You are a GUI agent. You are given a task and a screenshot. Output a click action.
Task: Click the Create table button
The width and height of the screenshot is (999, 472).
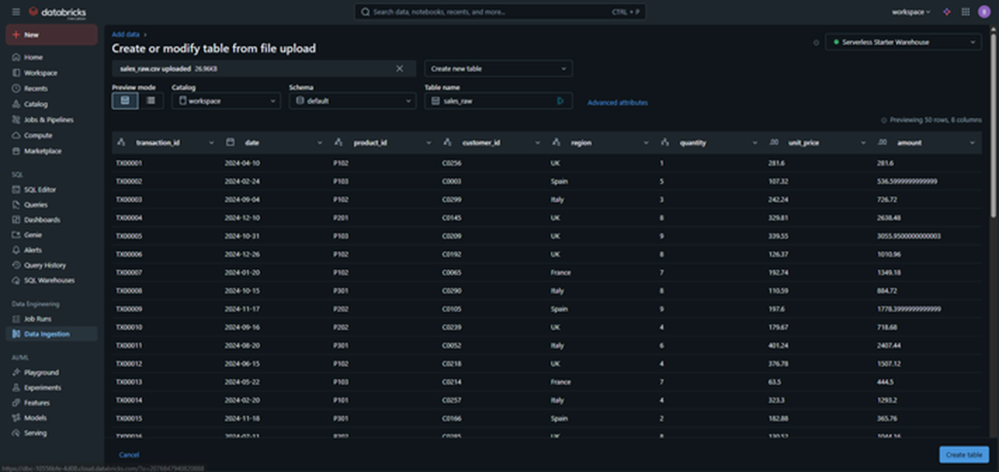point(964,455)
